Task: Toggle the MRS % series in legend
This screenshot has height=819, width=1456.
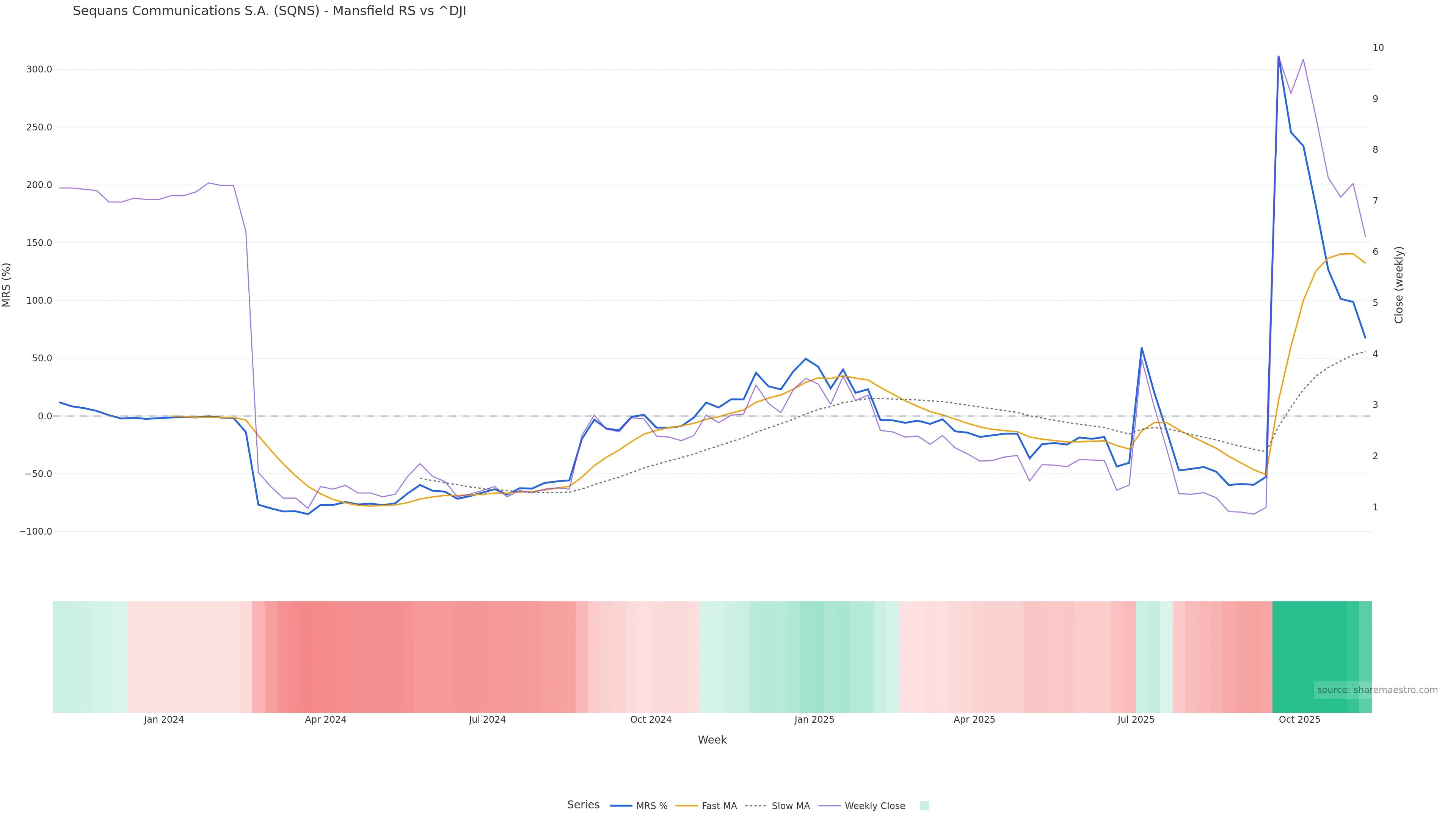Action: [639, 806]
